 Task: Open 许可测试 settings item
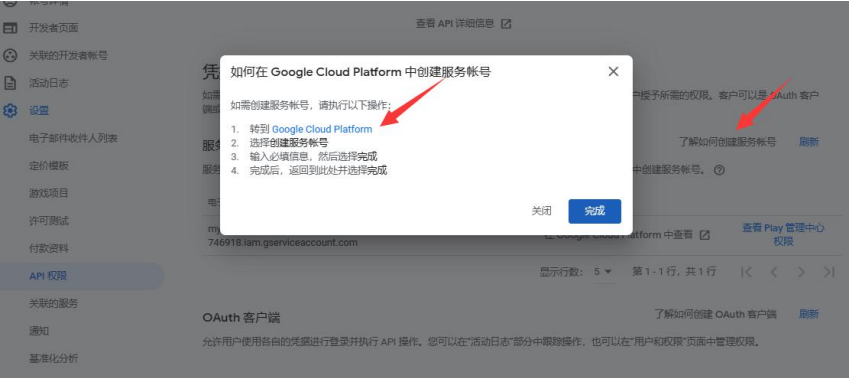tap(48, 221)
